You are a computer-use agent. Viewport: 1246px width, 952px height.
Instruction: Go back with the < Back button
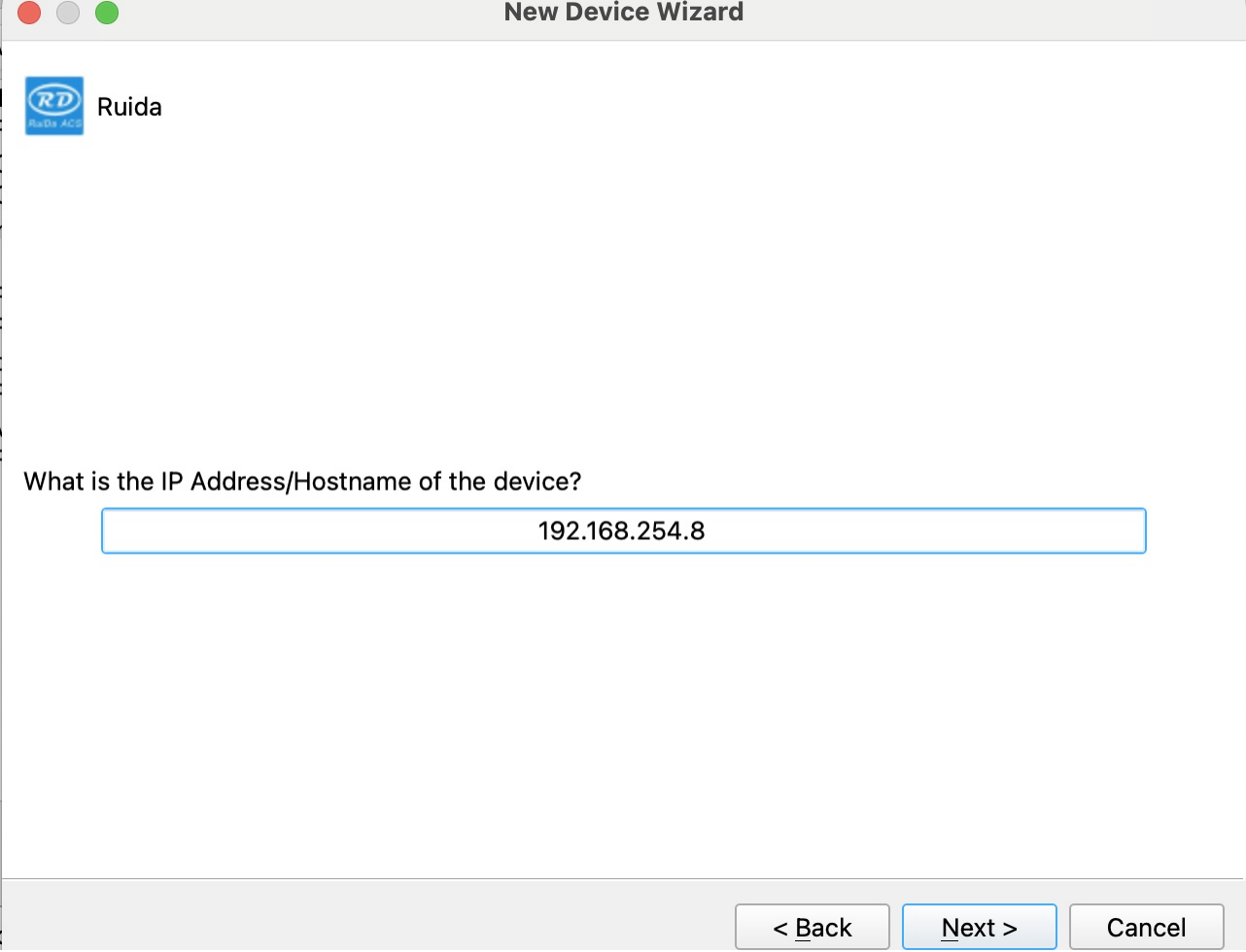812,928
